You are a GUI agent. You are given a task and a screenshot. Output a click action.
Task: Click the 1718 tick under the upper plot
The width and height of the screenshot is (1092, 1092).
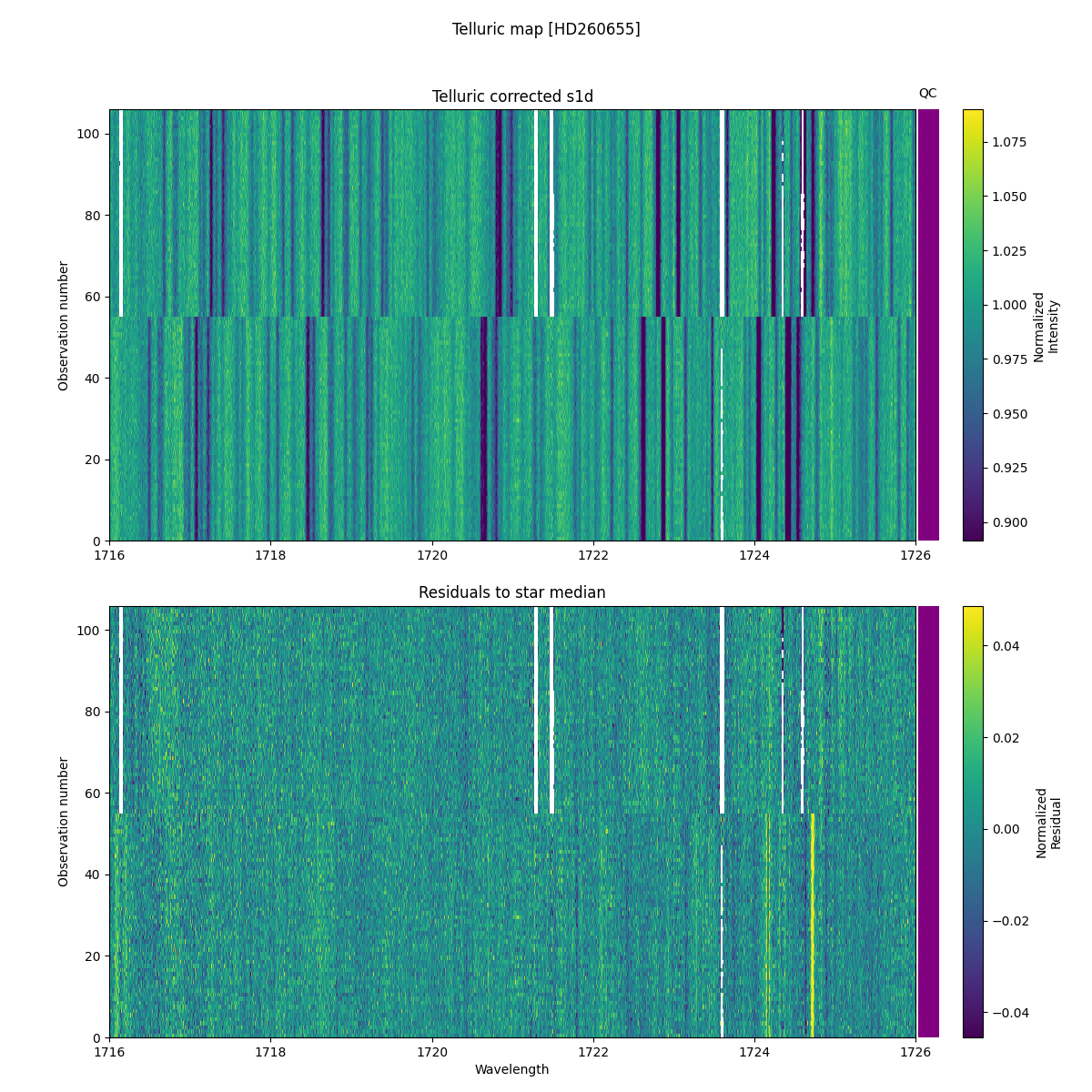coord(270,554)
